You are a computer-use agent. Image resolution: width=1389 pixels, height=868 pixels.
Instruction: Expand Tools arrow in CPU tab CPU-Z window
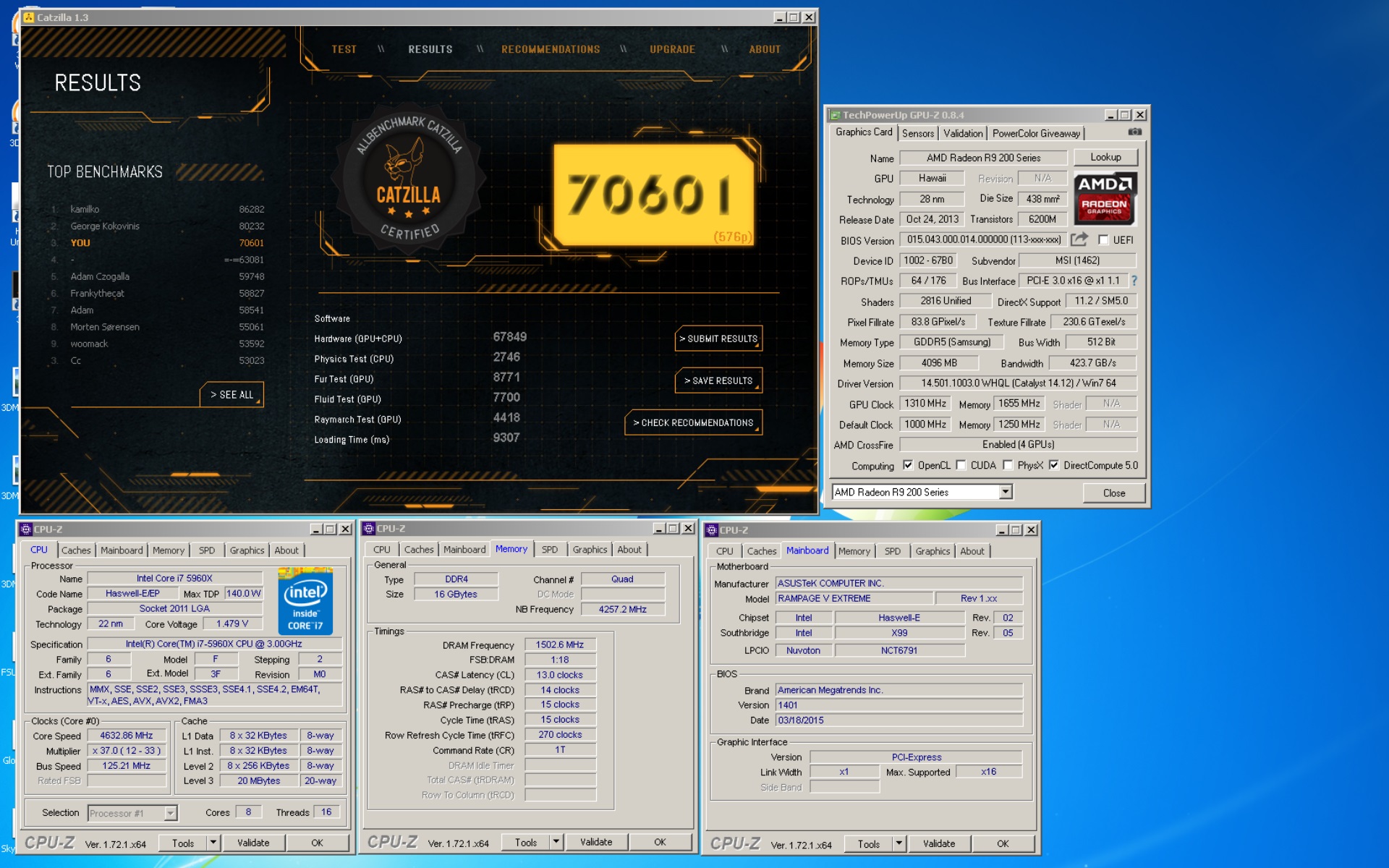point(213,843)
